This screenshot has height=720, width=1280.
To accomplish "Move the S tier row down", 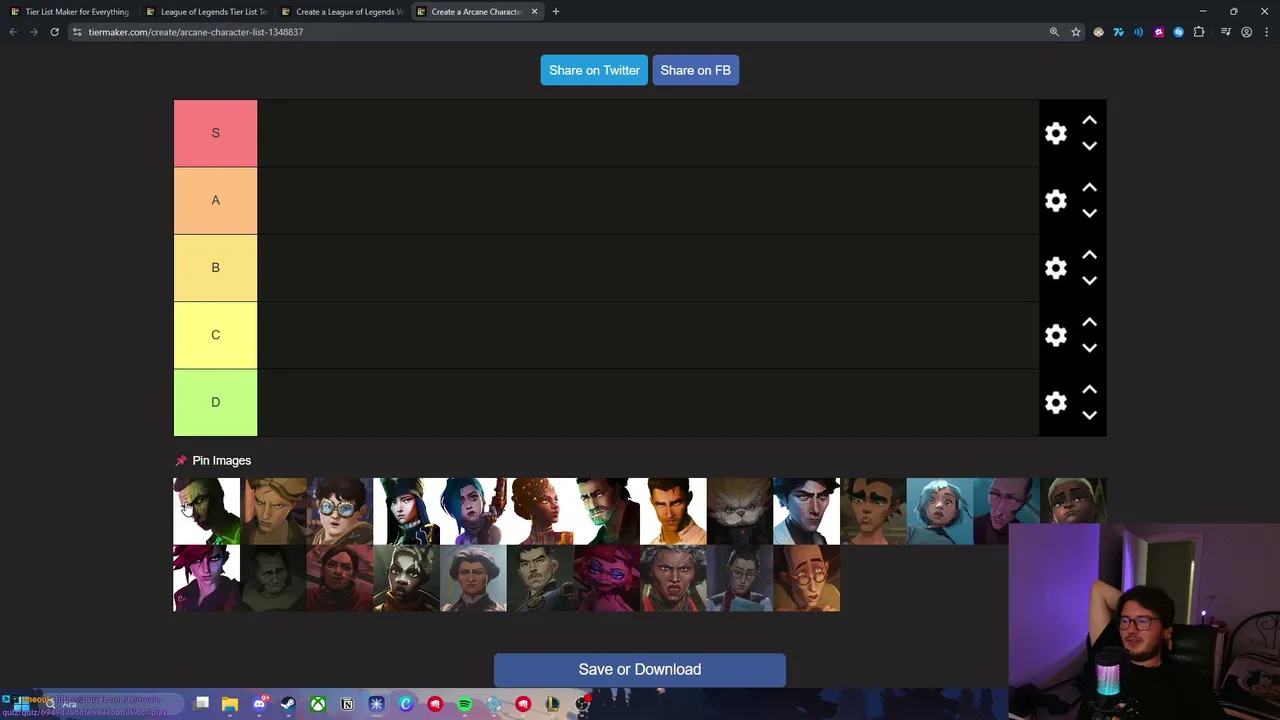I will click(1089, 146).
